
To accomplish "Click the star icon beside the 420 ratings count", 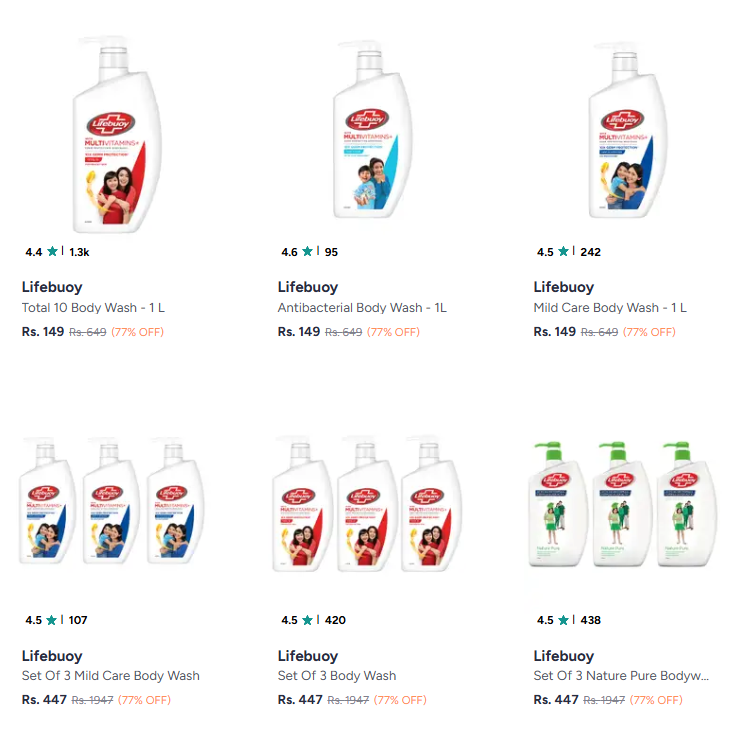I will coord(308,620).
